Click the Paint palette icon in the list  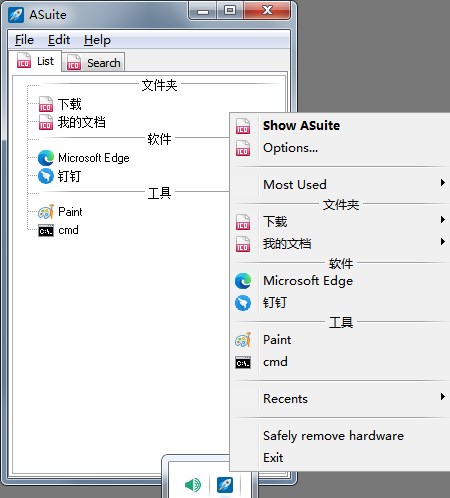(x=46, y=212)
